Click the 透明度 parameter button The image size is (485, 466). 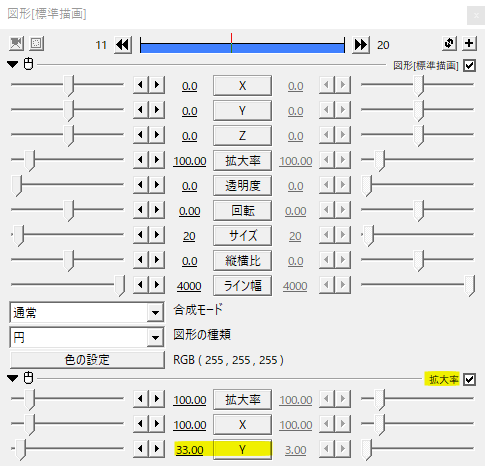[x=242, y=185]
